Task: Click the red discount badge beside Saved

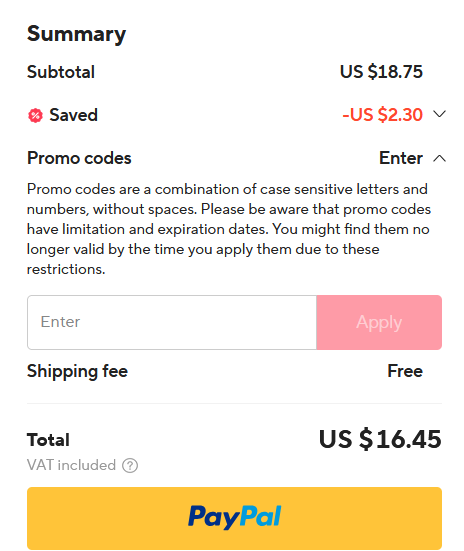Action: tap(35, 116)
